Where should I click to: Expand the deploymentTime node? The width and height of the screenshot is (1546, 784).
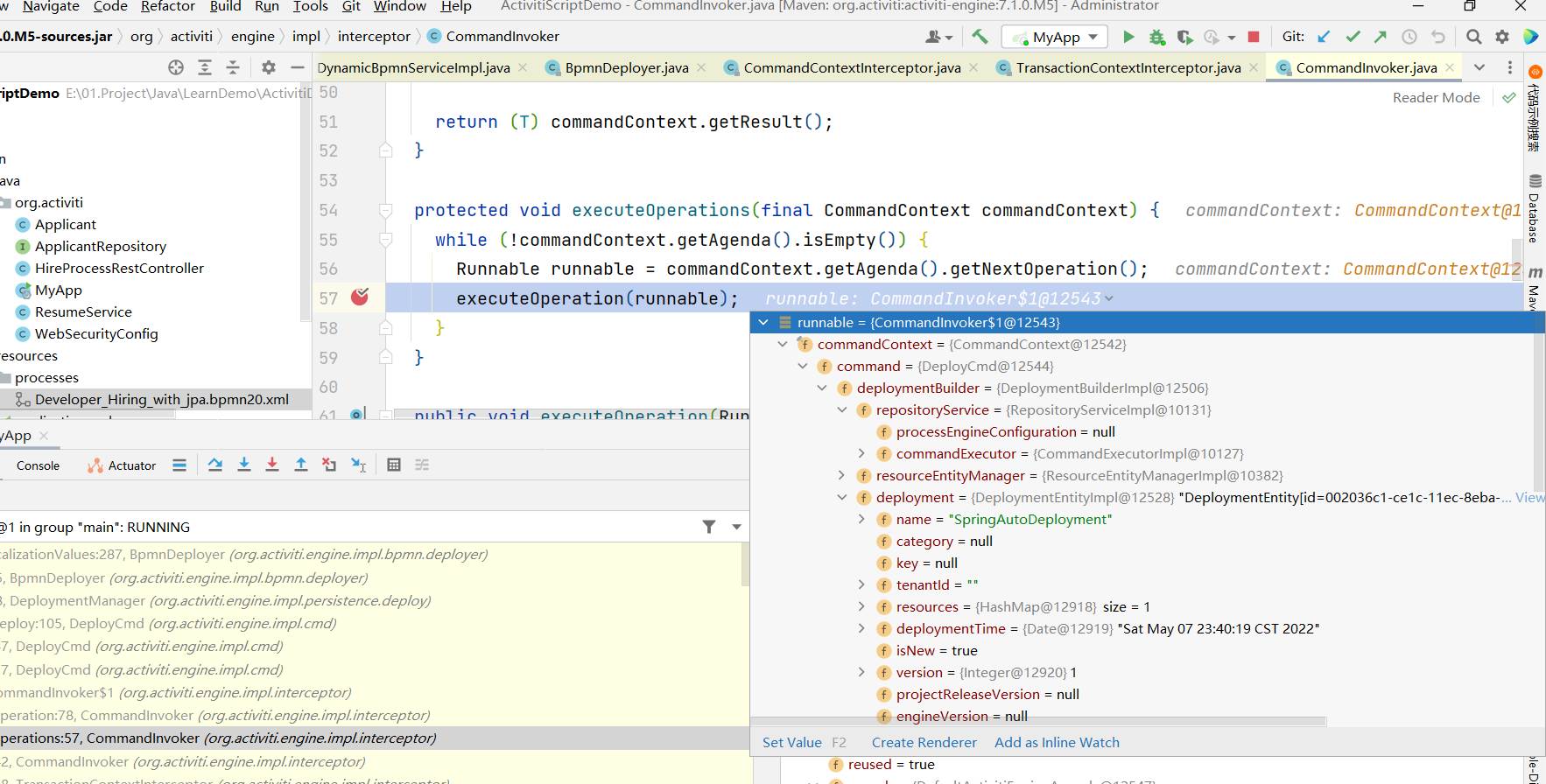861,628
